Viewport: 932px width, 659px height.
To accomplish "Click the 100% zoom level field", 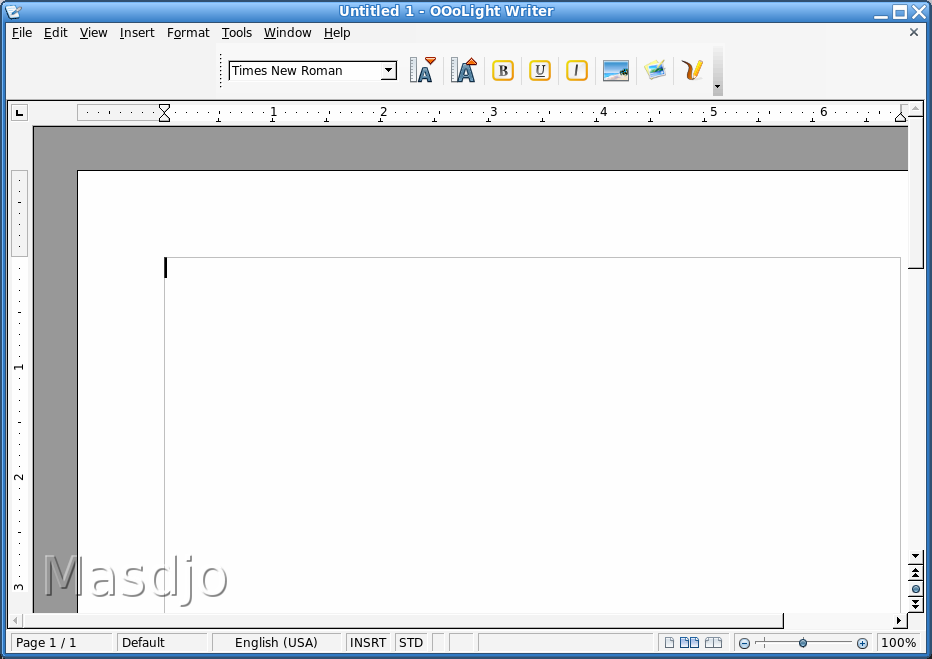I will pyautogui.click(x=899, y=642).
